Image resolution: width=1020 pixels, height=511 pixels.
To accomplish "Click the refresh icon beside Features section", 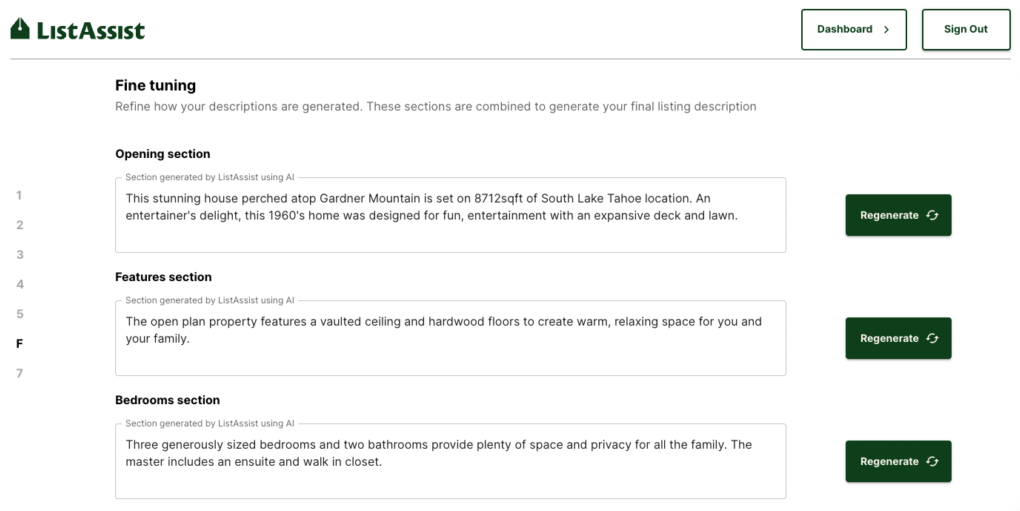I will [932, 338].
